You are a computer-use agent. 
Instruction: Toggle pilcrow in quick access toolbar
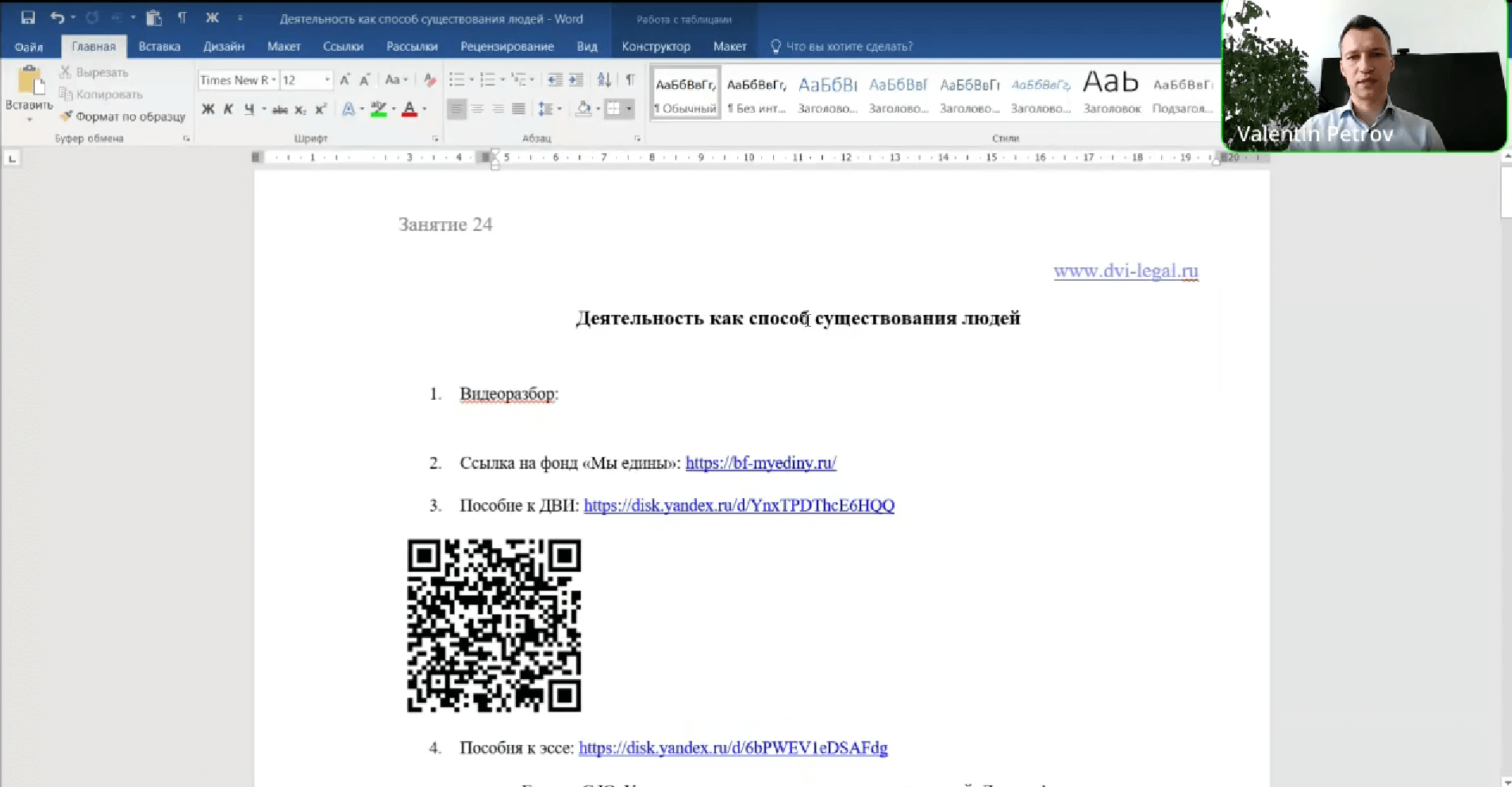182,17
